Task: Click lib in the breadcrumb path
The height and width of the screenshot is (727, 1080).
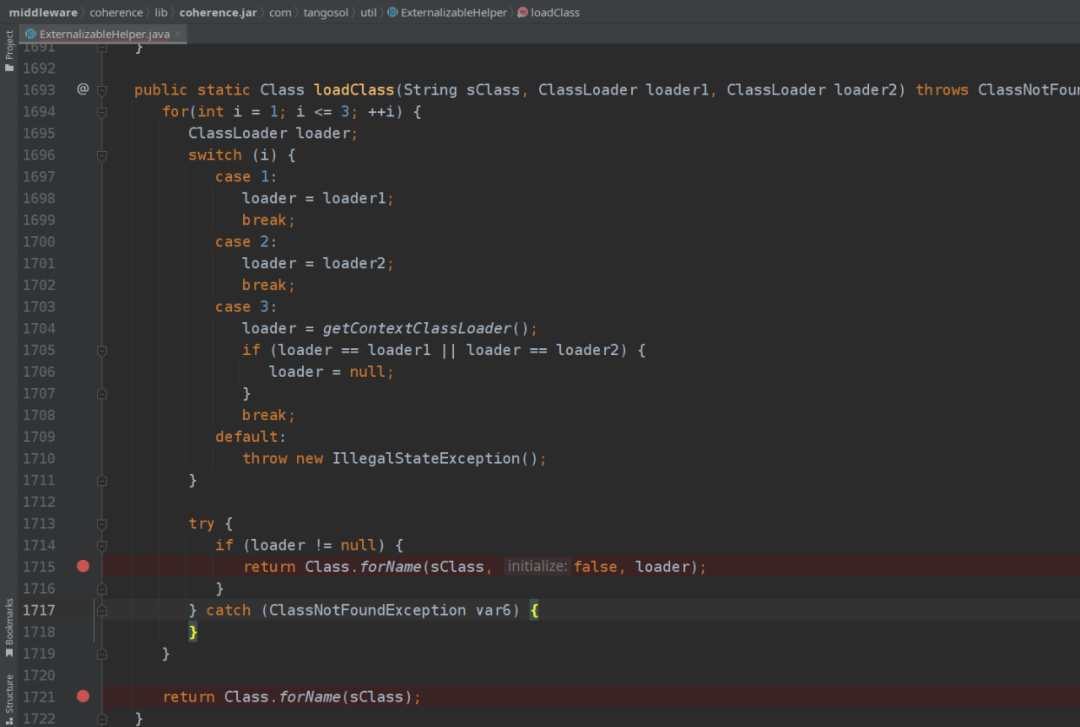Action: coord(160,12)
